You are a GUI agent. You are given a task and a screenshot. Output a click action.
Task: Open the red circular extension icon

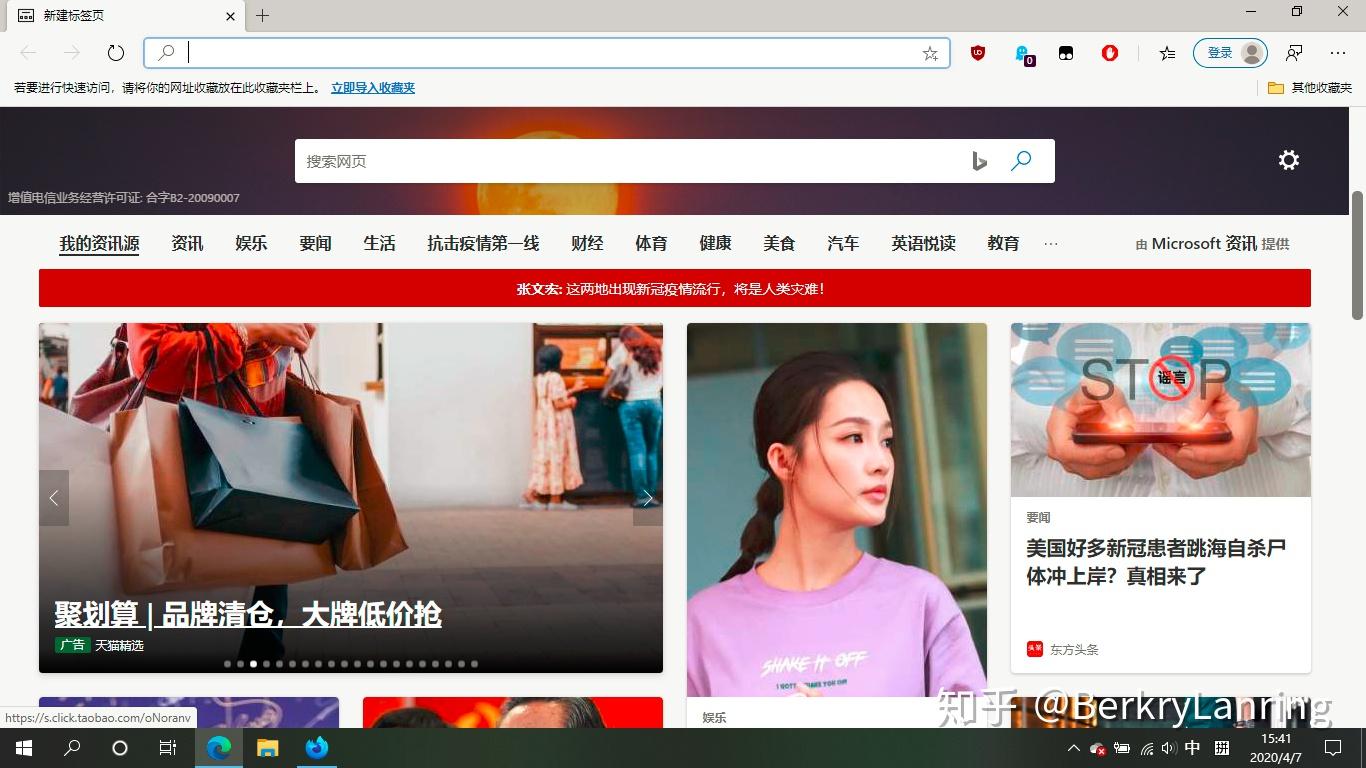(1110, 53)
